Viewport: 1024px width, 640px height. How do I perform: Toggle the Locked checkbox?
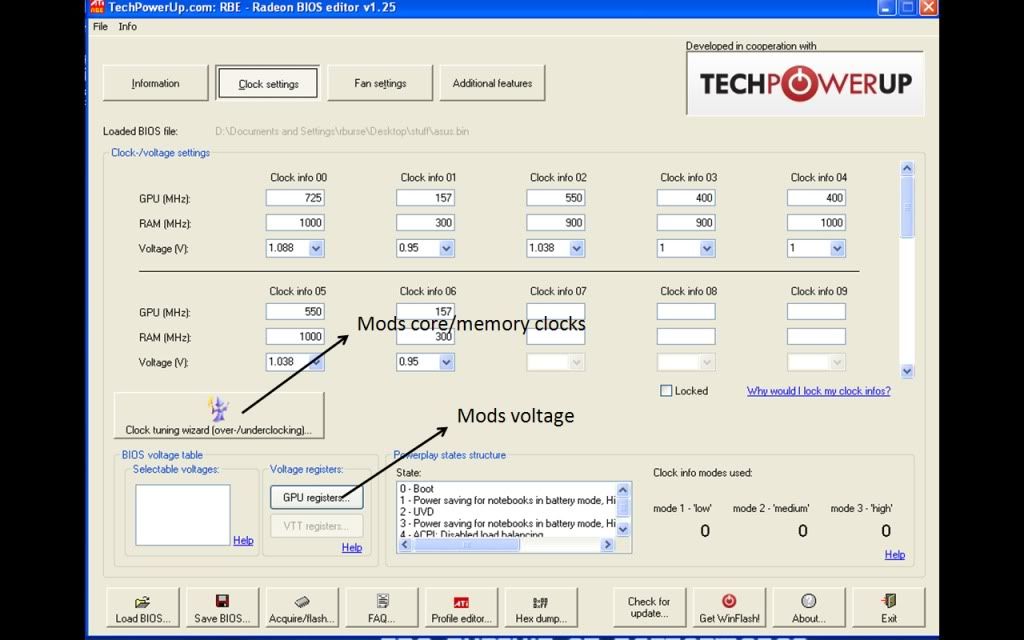click(666, 391)
